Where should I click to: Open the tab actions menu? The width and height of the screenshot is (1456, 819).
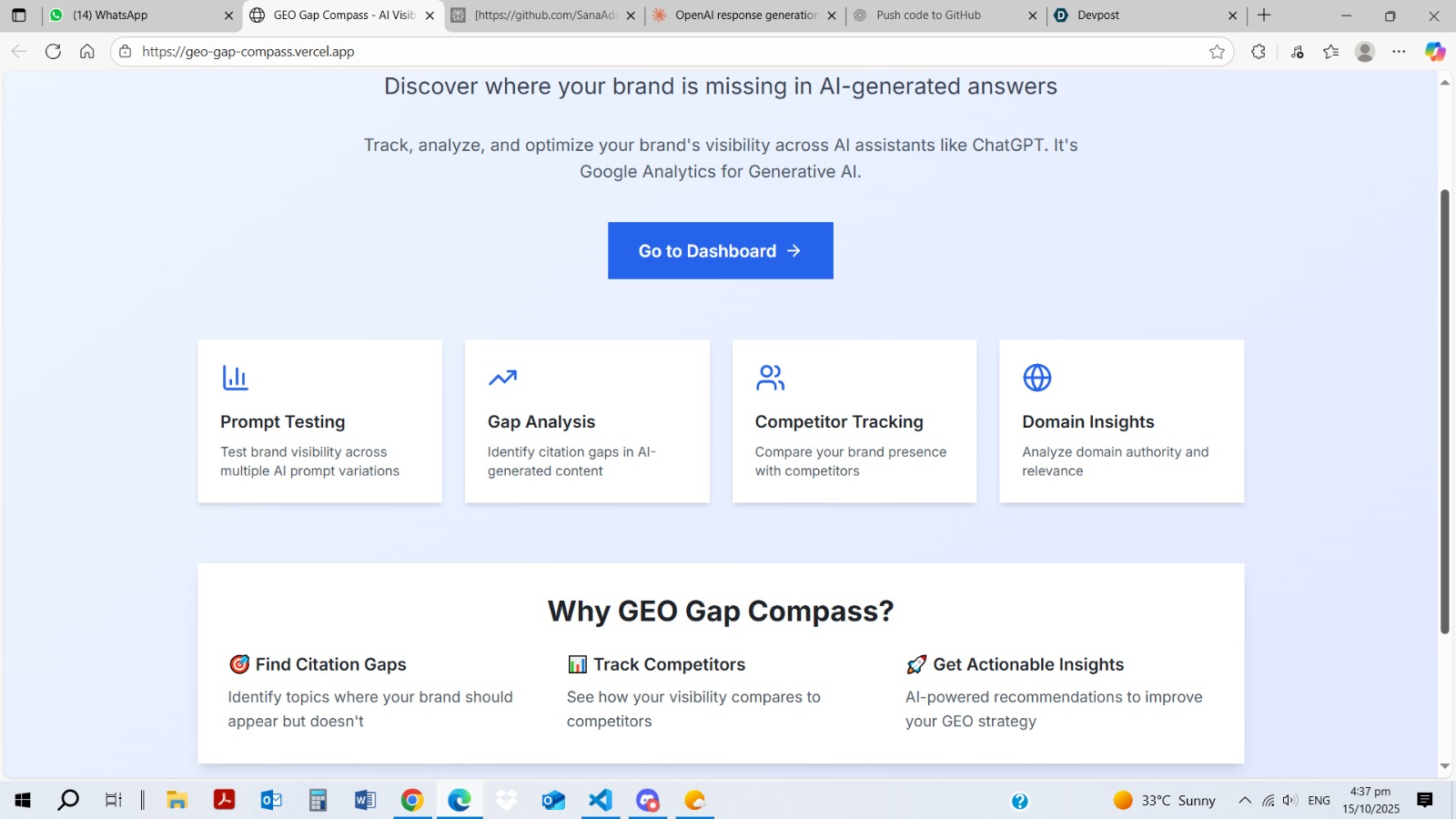(18, 15)
